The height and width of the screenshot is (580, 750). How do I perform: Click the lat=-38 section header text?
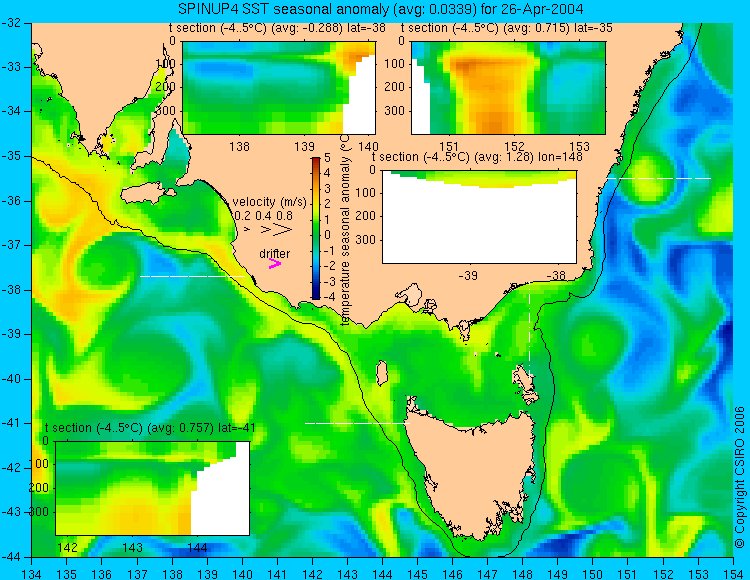click(277, 28)
